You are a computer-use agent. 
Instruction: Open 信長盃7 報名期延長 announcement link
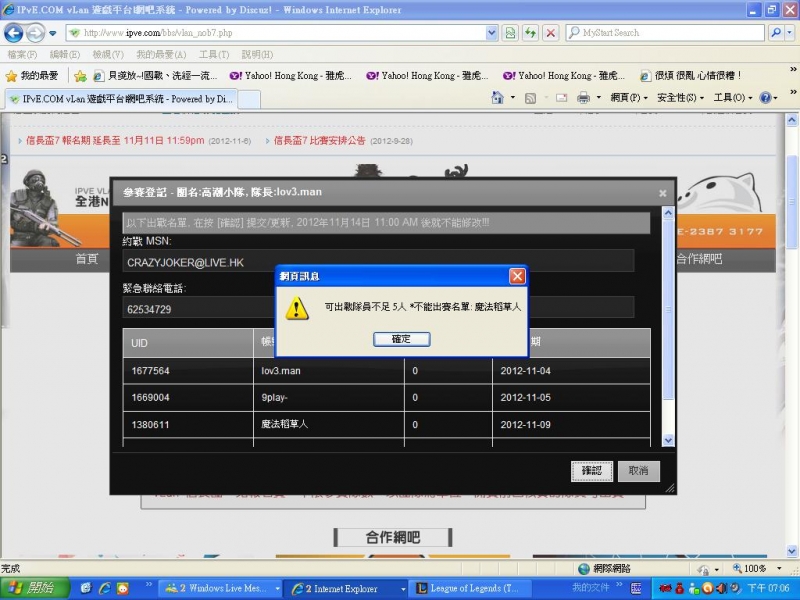coord(115,141)
